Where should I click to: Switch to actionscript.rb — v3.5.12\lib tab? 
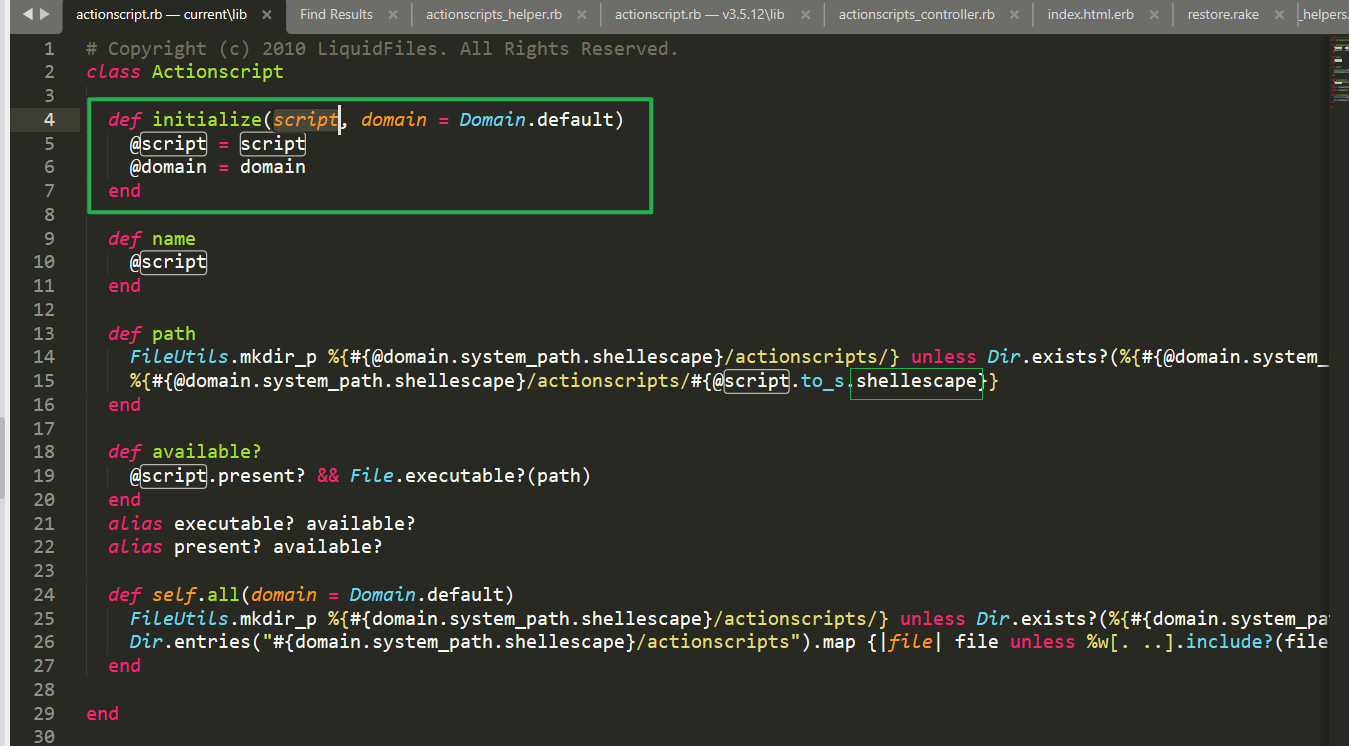(700, 15)
